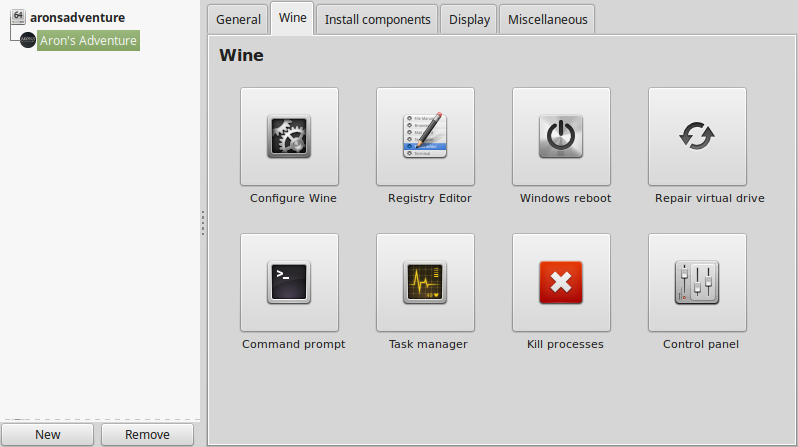Launch the Registry Editor icon
This screenshot has height=447, width=798.
click(x=425, y=136)
